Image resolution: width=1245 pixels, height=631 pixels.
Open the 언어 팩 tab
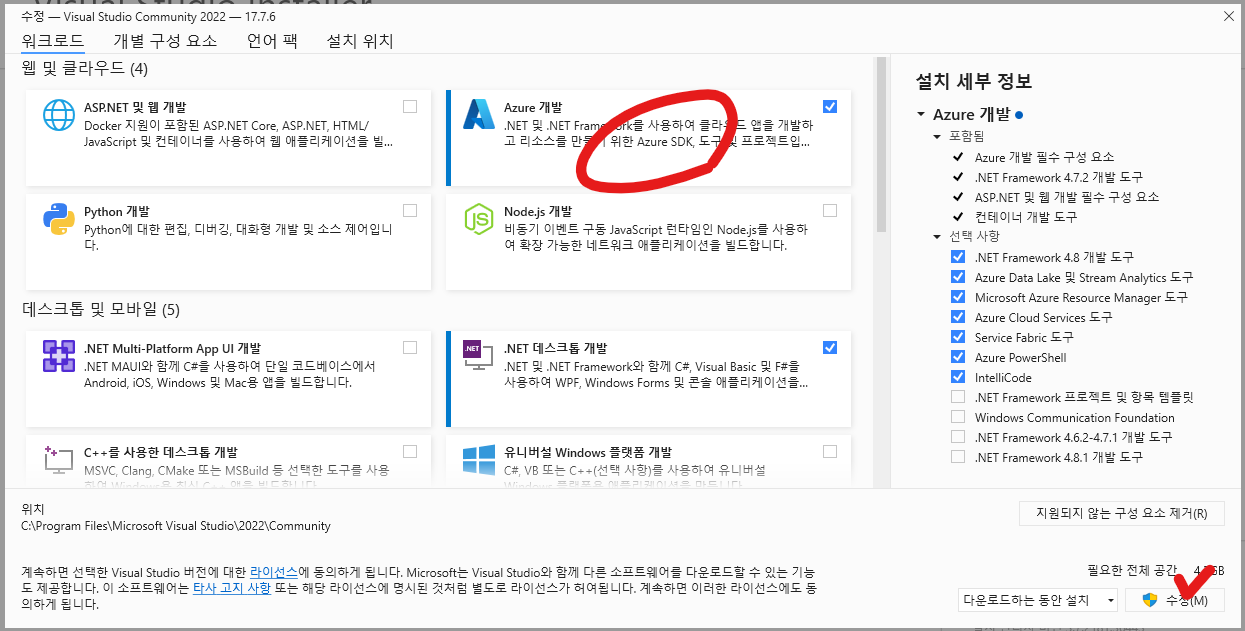[x=272, y=41]
